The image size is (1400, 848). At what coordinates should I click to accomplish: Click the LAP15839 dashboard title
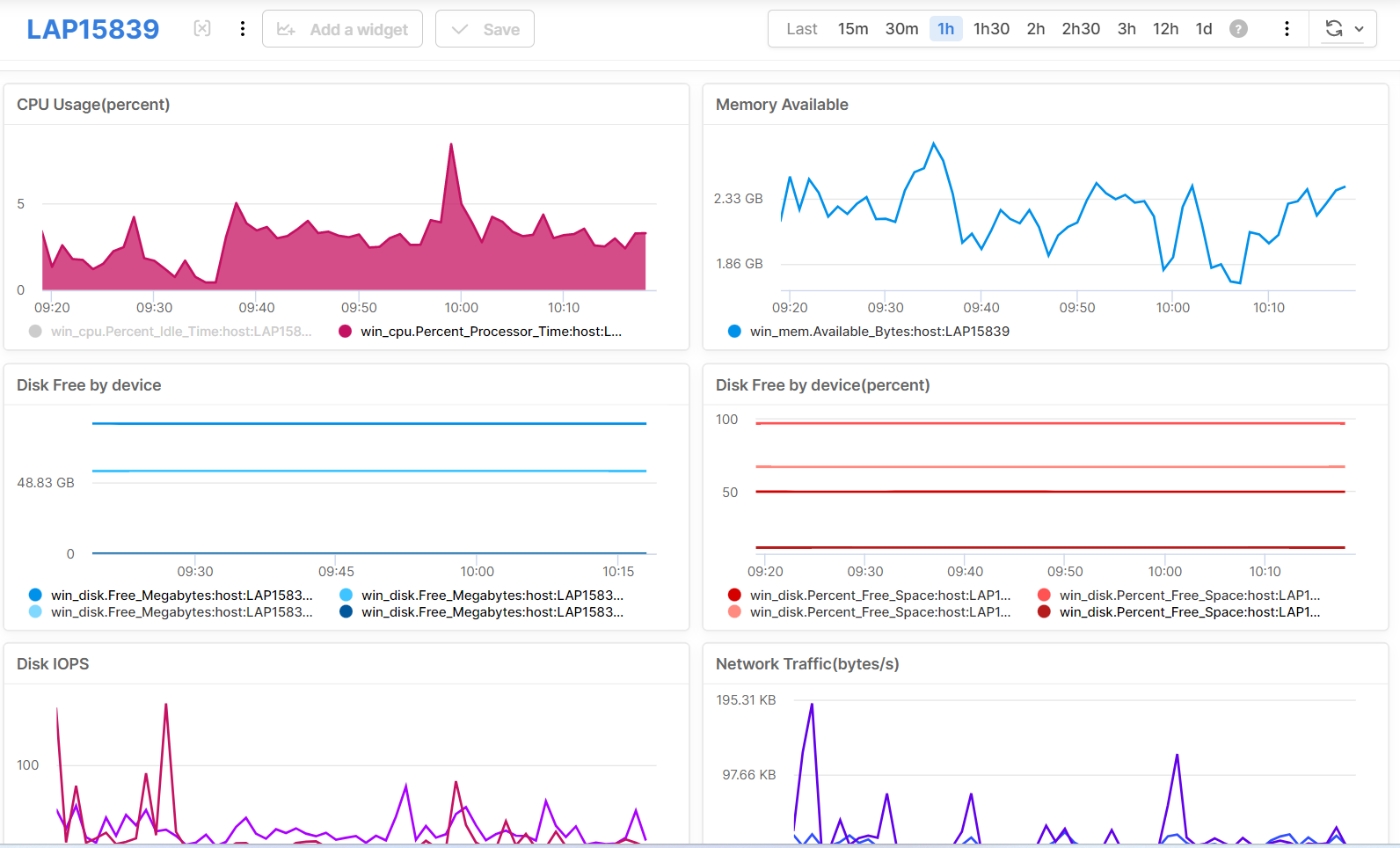tap(93, 29)
